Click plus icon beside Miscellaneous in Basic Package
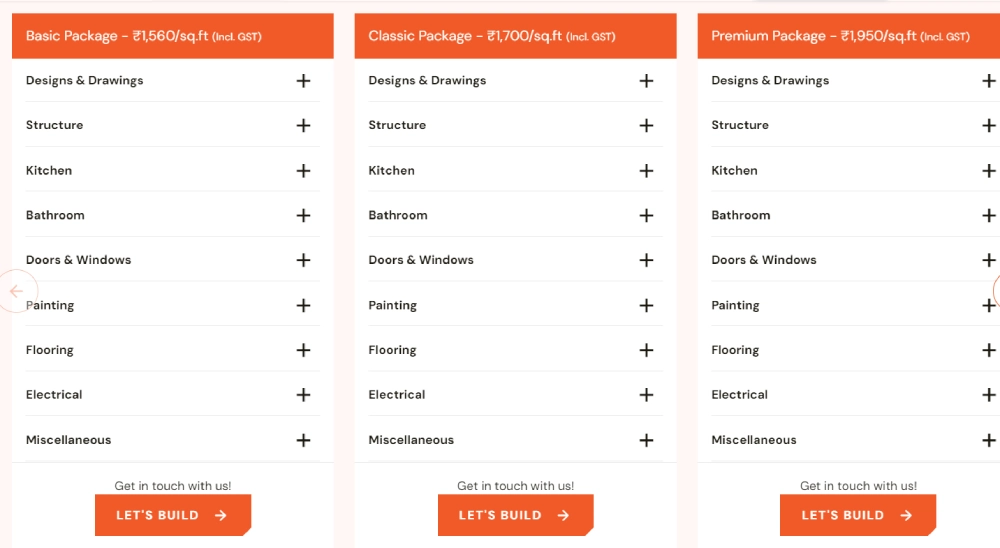The width and height of the screenshot is (1000, 548). click(x=303, y=440)
